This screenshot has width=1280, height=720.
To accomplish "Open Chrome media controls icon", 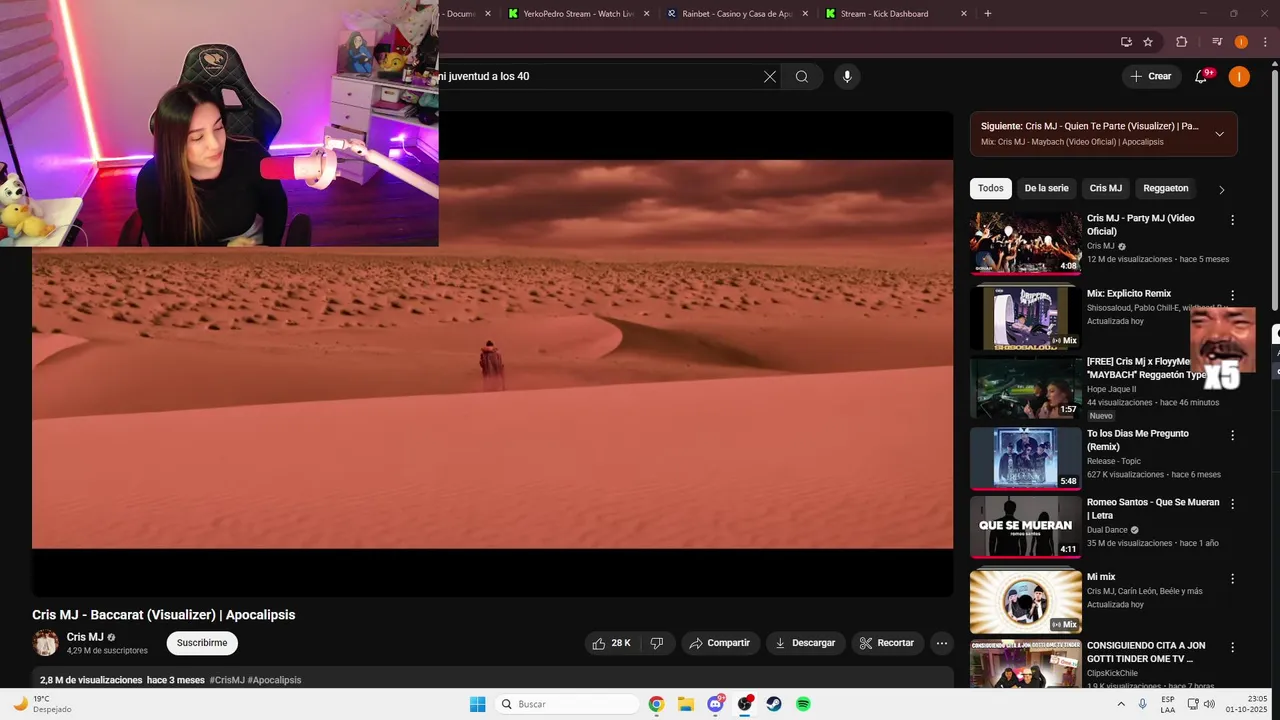I will click(1217, 42).
